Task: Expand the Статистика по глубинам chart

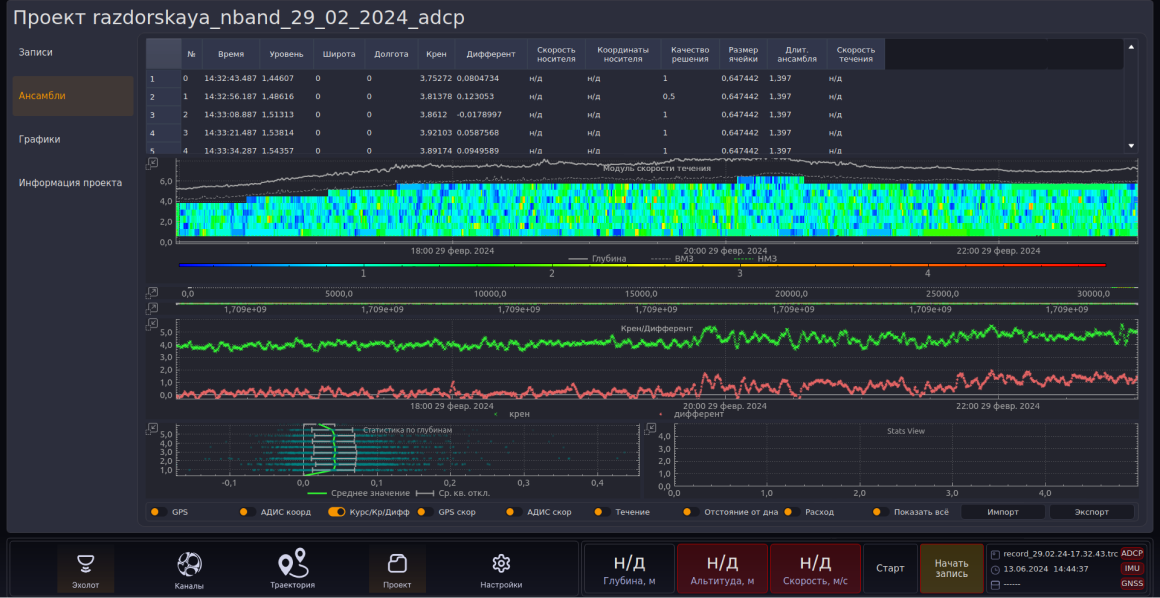Action: [x=152, y=428]
